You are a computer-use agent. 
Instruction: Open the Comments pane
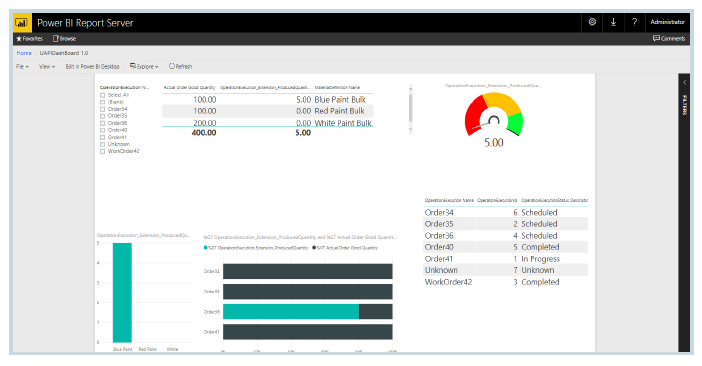pos(669,39)
